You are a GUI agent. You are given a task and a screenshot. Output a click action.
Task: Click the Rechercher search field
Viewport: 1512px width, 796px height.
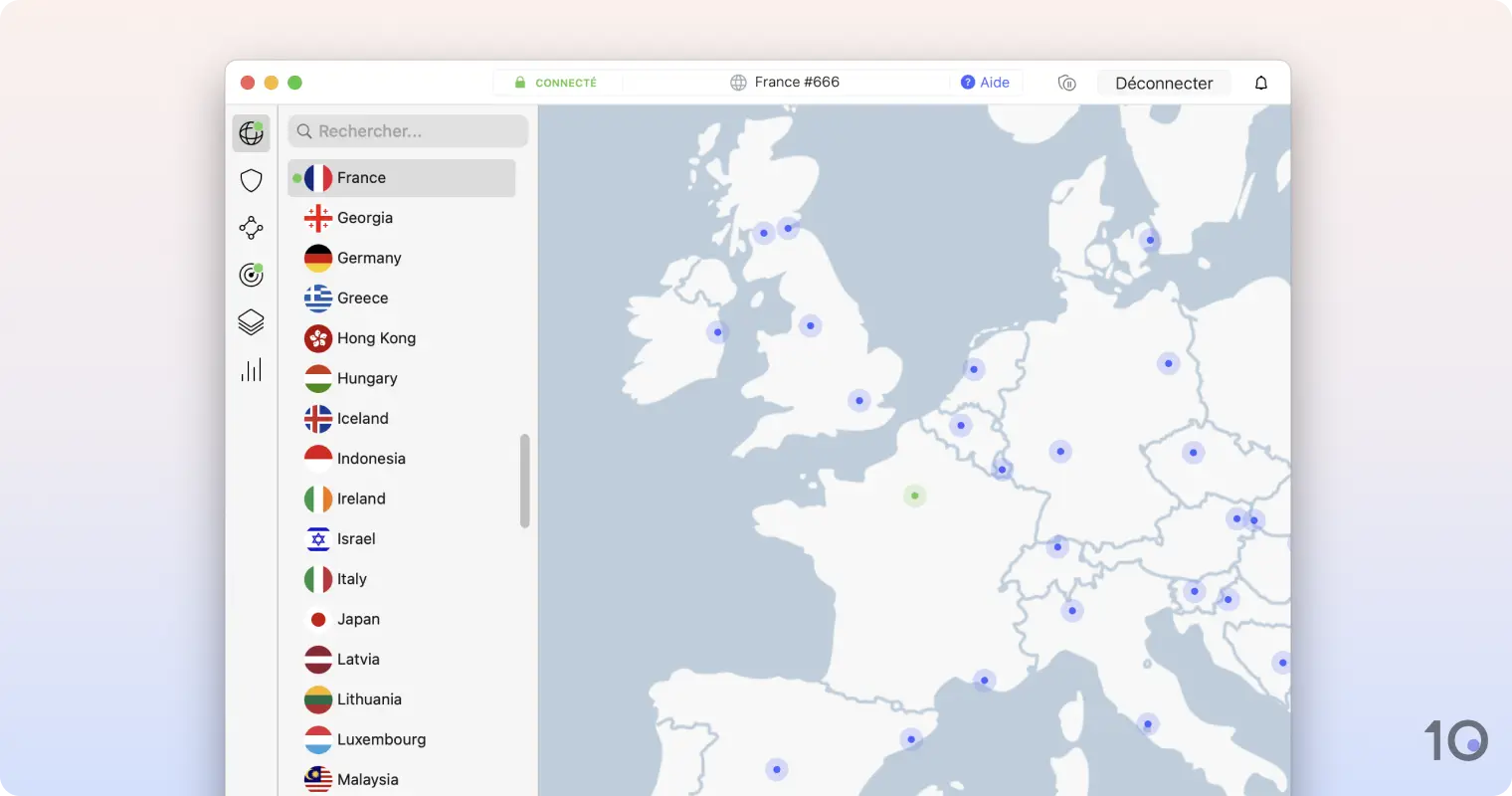click(408, 130)
